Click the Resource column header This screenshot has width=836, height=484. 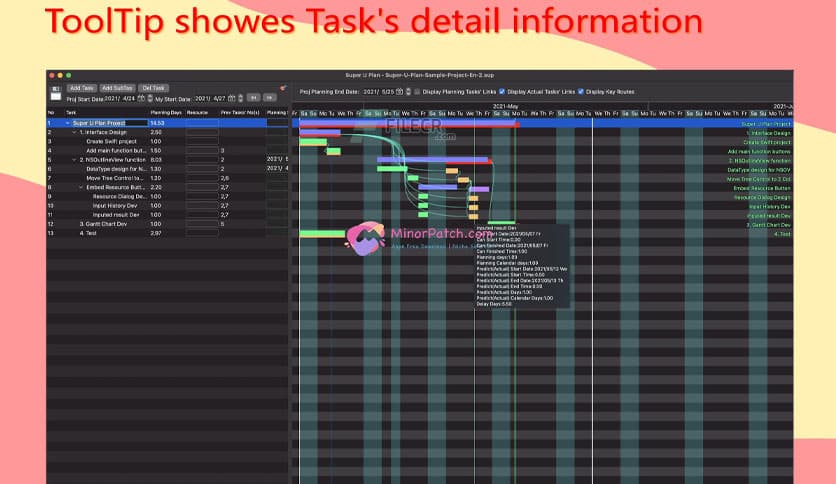pyautogui.click(x=200, y=113)
